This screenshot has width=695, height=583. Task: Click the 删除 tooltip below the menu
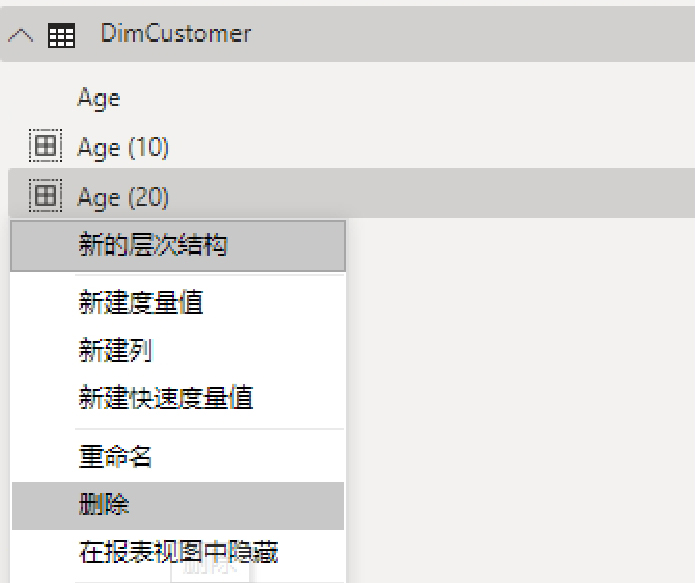(x=210, y=572)
